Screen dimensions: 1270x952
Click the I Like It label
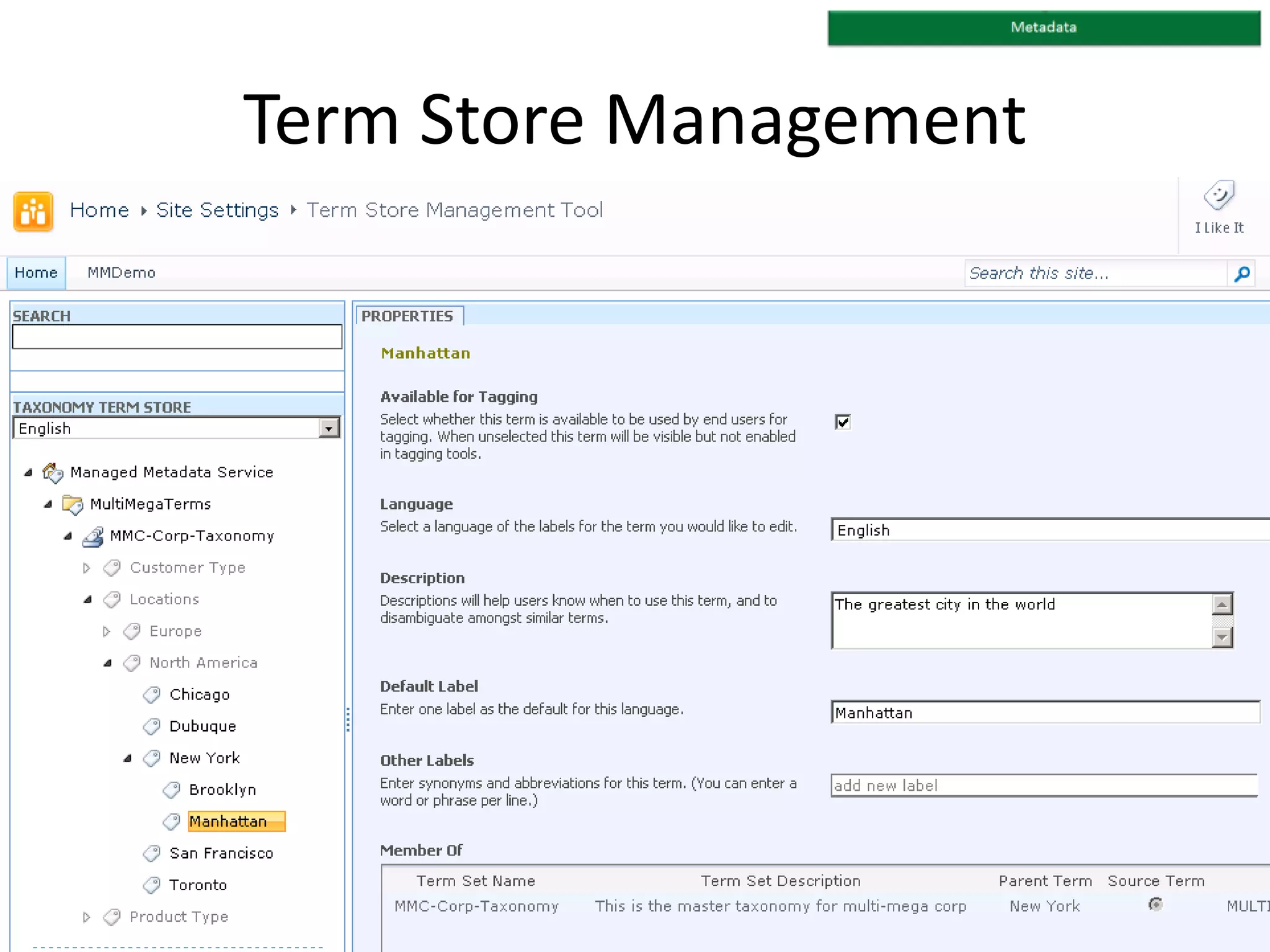[x=1219, y=227]
